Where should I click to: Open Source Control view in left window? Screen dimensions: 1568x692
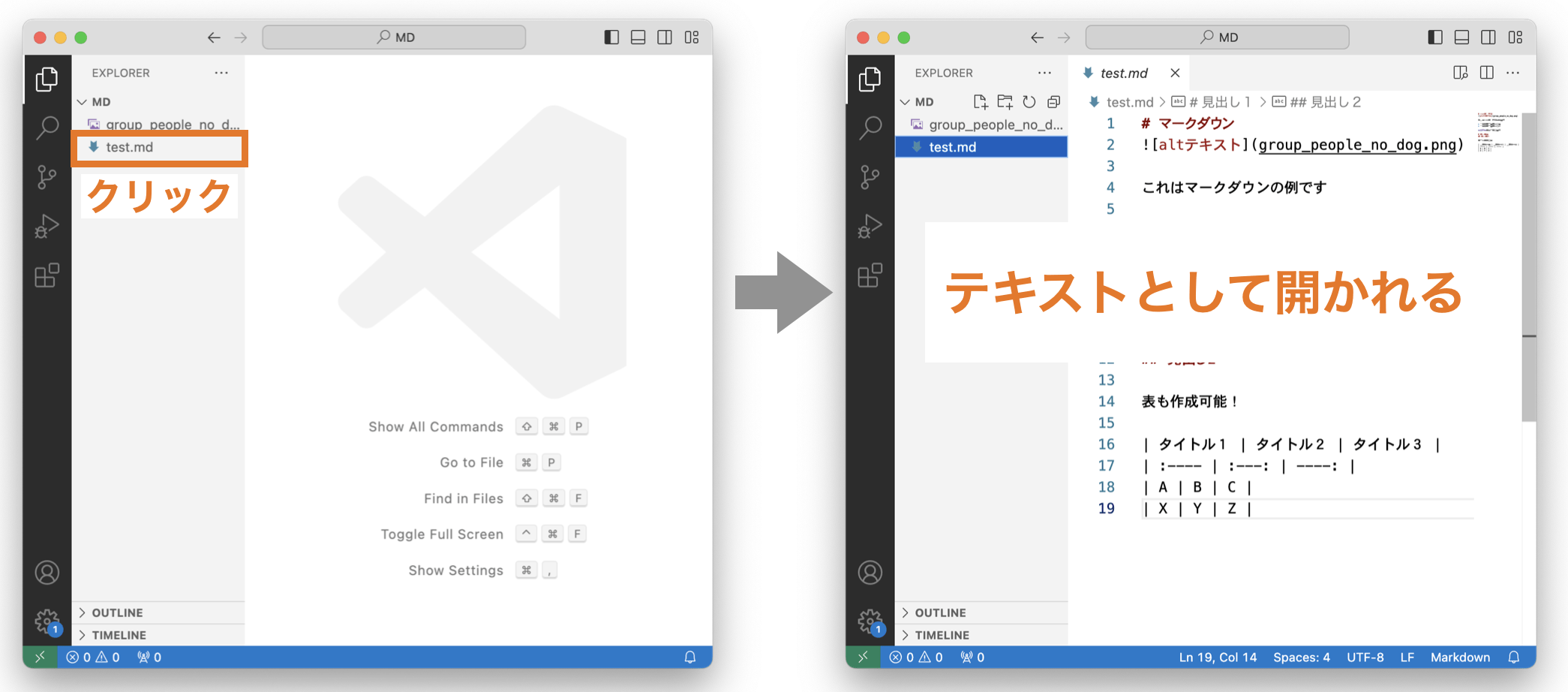47,177
